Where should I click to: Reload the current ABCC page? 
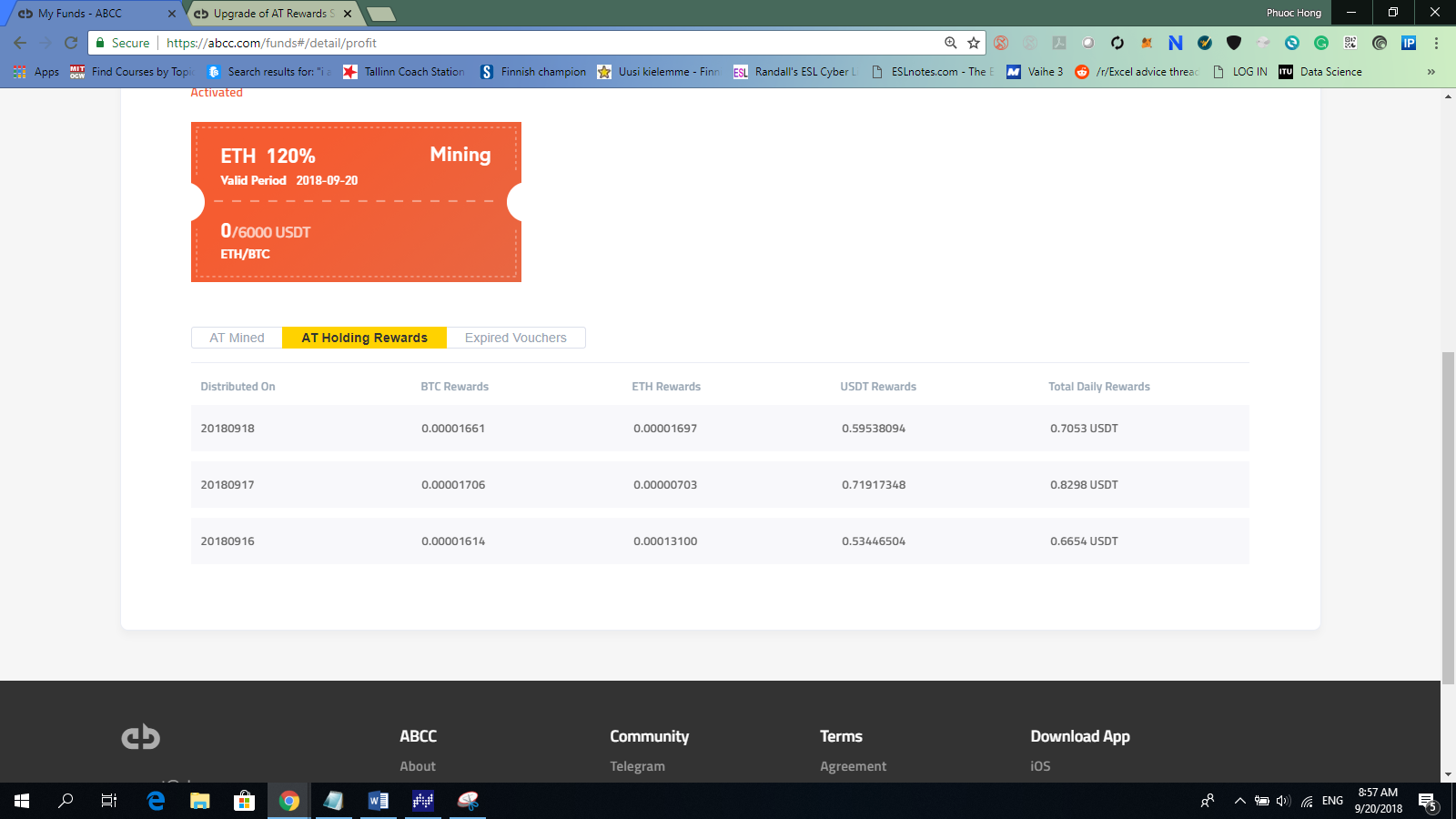click(71, 43)
